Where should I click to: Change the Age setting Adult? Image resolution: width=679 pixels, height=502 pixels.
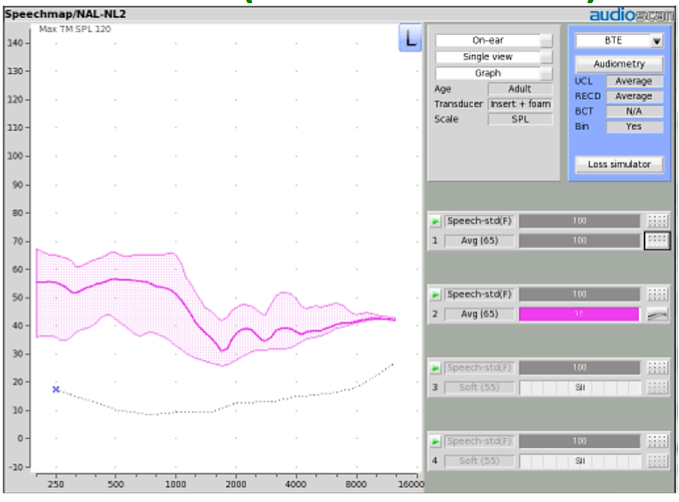click(x=520, y=89)
